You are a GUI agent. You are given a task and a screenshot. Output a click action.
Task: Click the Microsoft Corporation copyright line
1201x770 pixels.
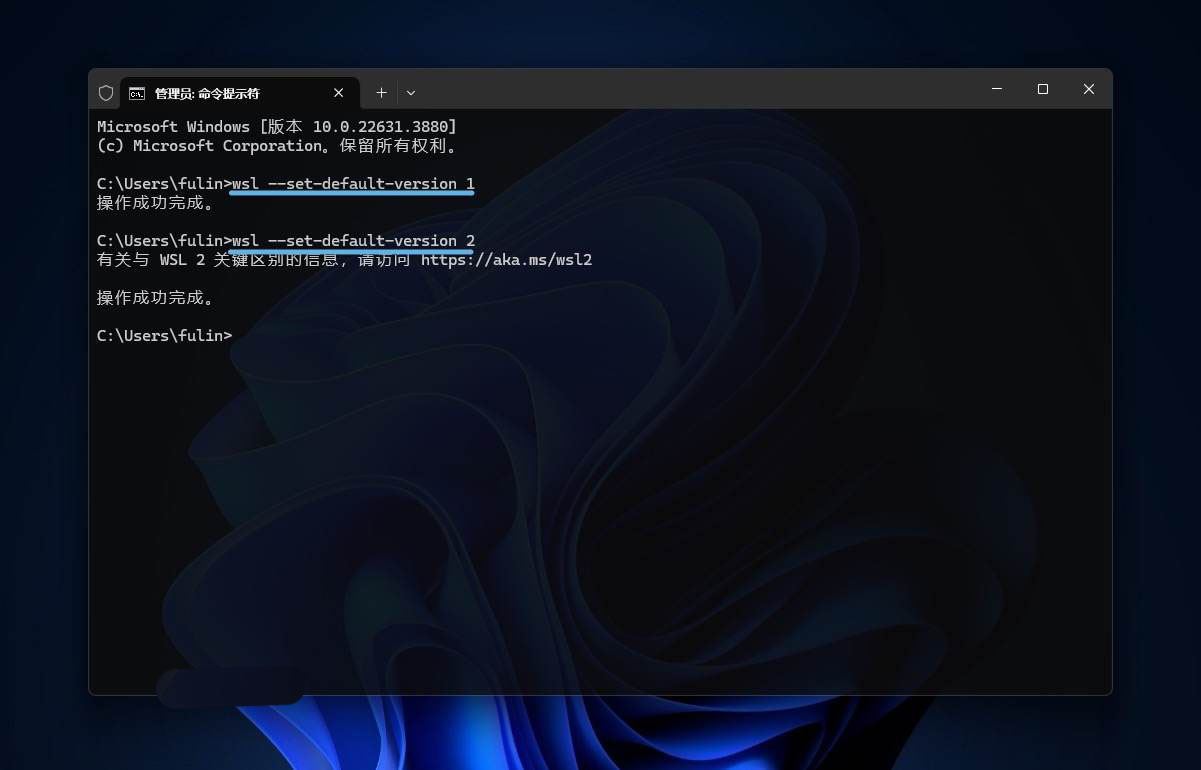point(276,146)
